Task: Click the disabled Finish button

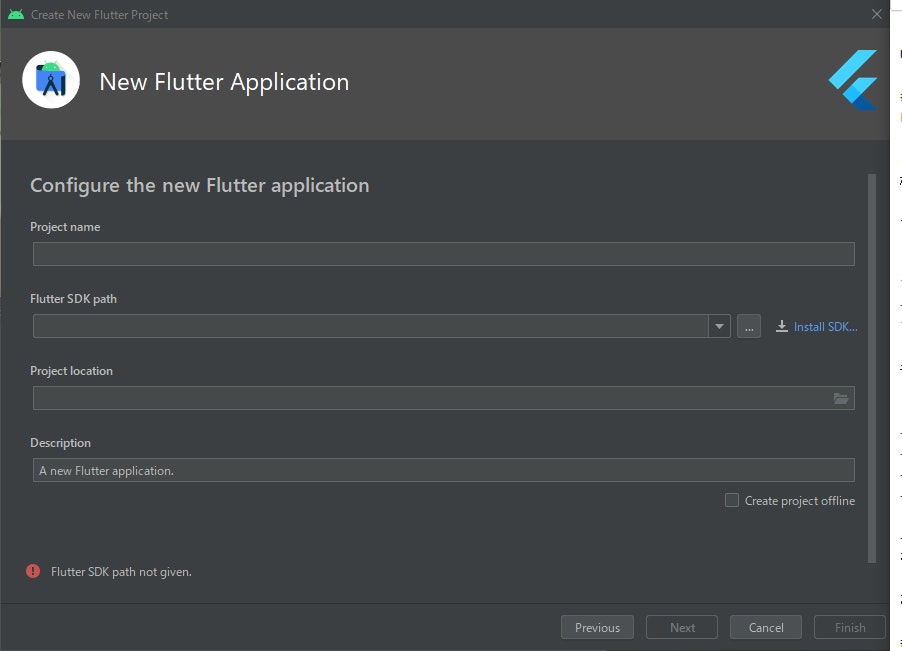Action: click(849, 627)
